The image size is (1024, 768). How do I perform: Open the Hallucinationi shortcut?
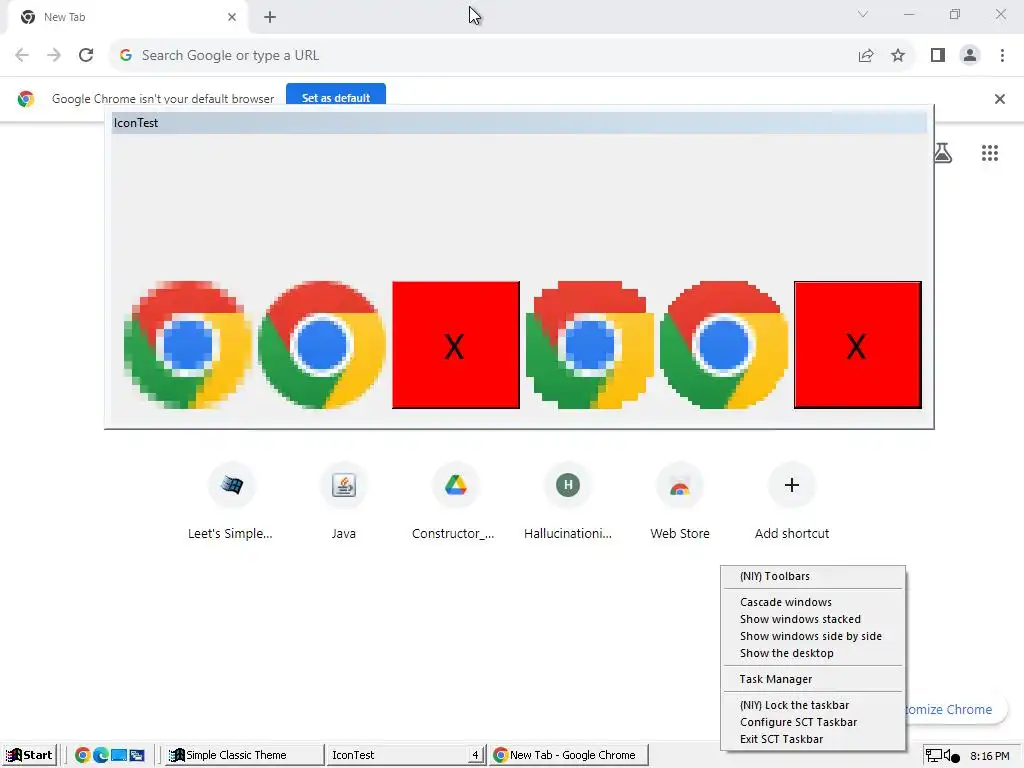(x=568, y=502)
